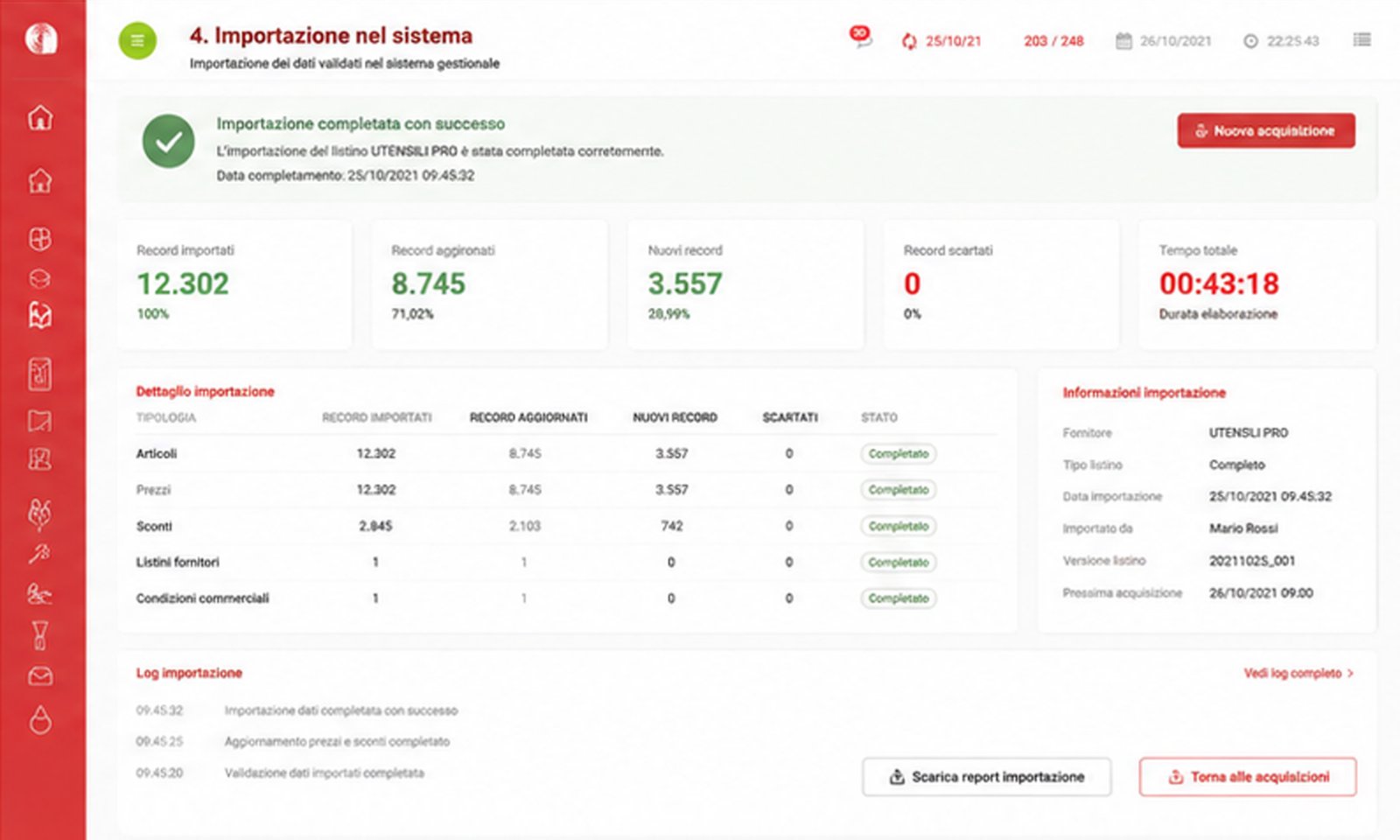The height and width of the screenshot is (840, 1400).
Task: Select the Validazione dati importati completata log entry
Action: coord(325,773)
